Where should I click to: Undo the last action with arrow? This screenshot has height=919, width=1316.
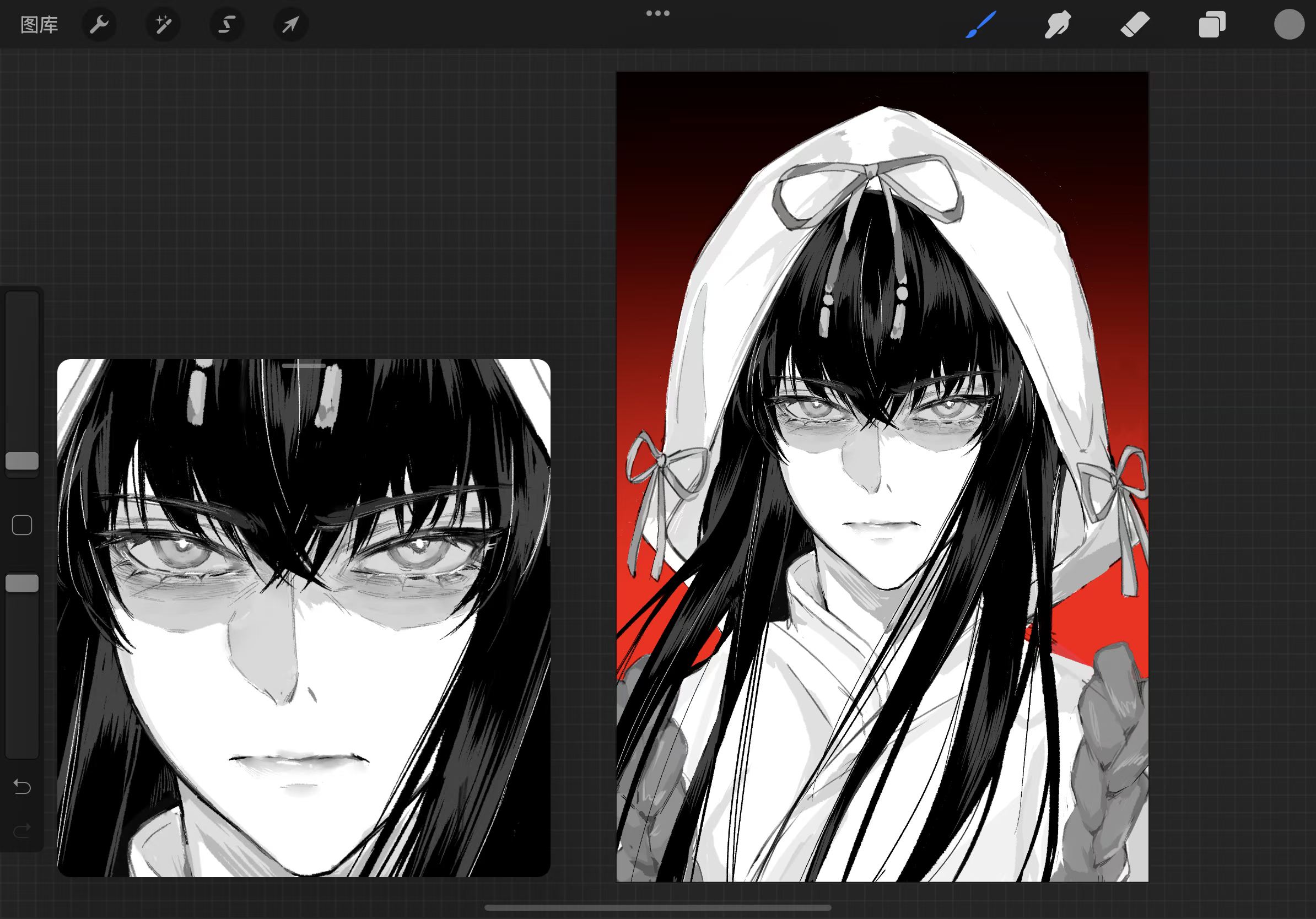tap(22, 787)
